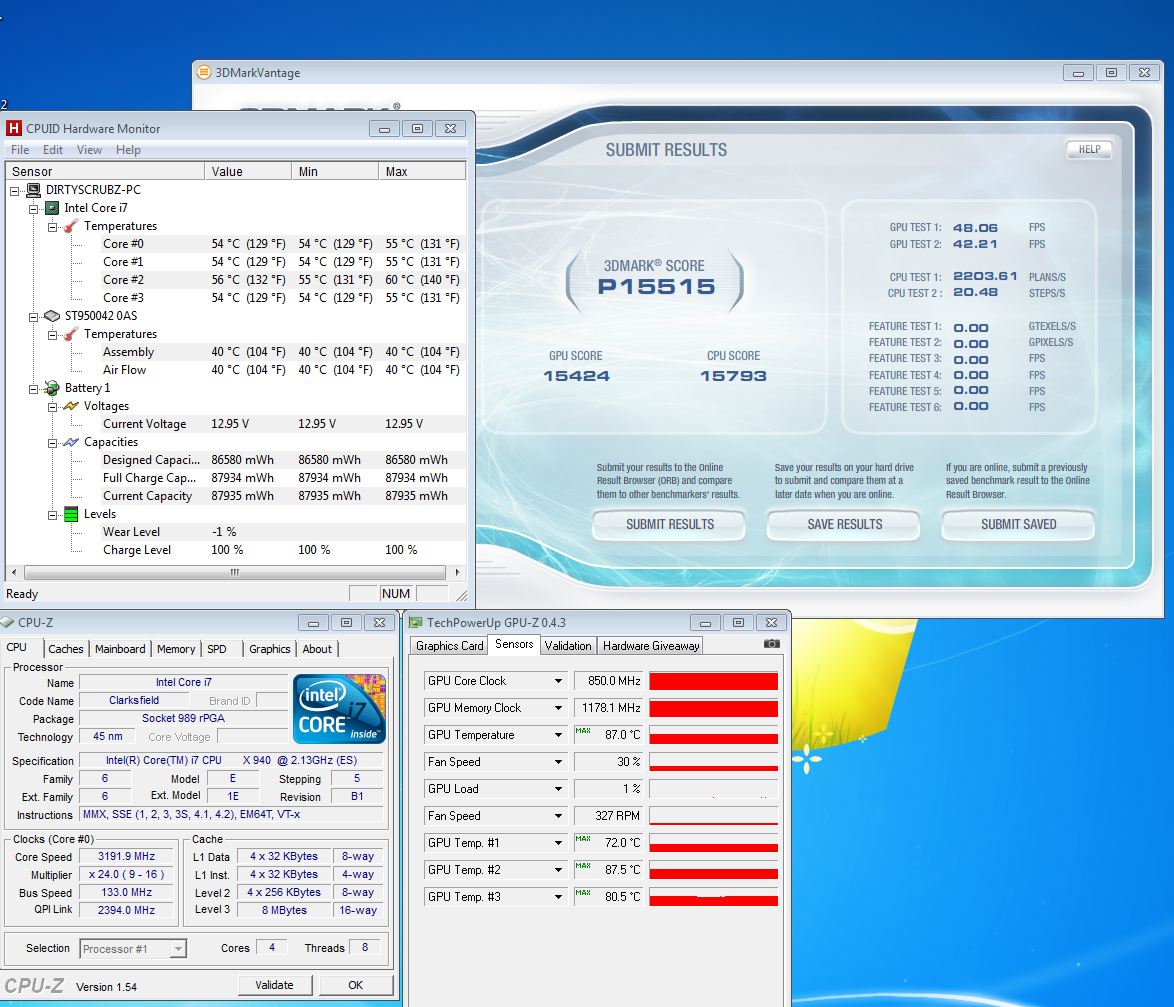Click the MAX indicator beside GPU Temperature value
Screen dimensions: 1174x1007
583,731
